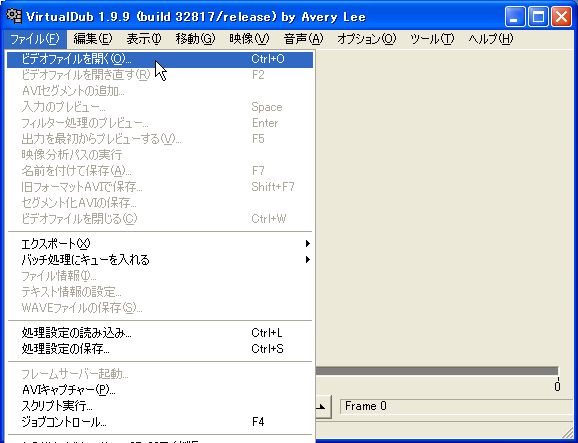Click the gray timeline seek bar

[x=437, y=371]
